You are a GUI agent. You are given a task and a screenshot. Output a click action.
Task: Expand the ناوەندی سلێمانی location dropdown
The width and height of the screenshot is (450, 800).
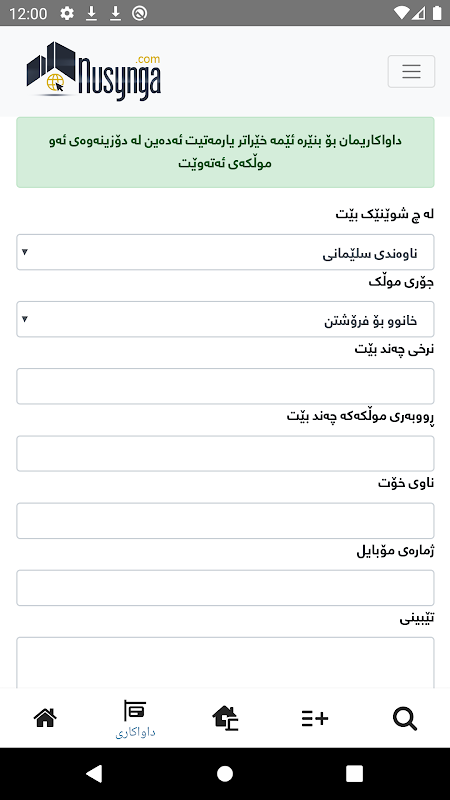click(x=226, y=252)
